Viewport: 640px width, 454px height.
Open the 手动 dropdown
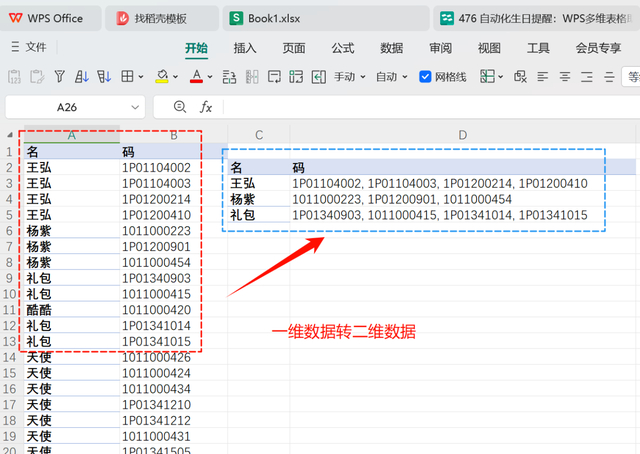pos(349,77)
